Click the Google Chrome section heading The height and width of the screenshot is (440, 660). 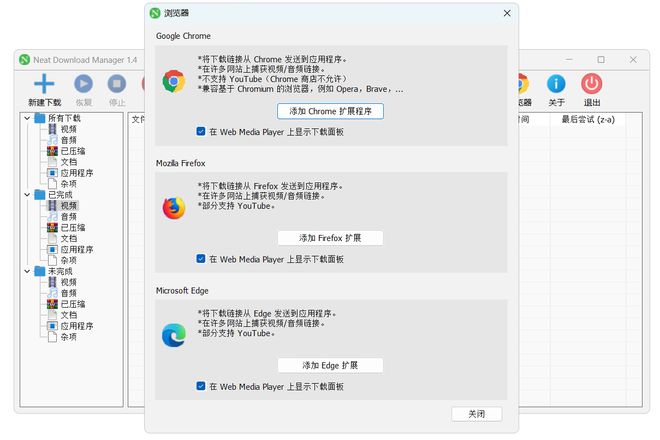click(183, 36)
